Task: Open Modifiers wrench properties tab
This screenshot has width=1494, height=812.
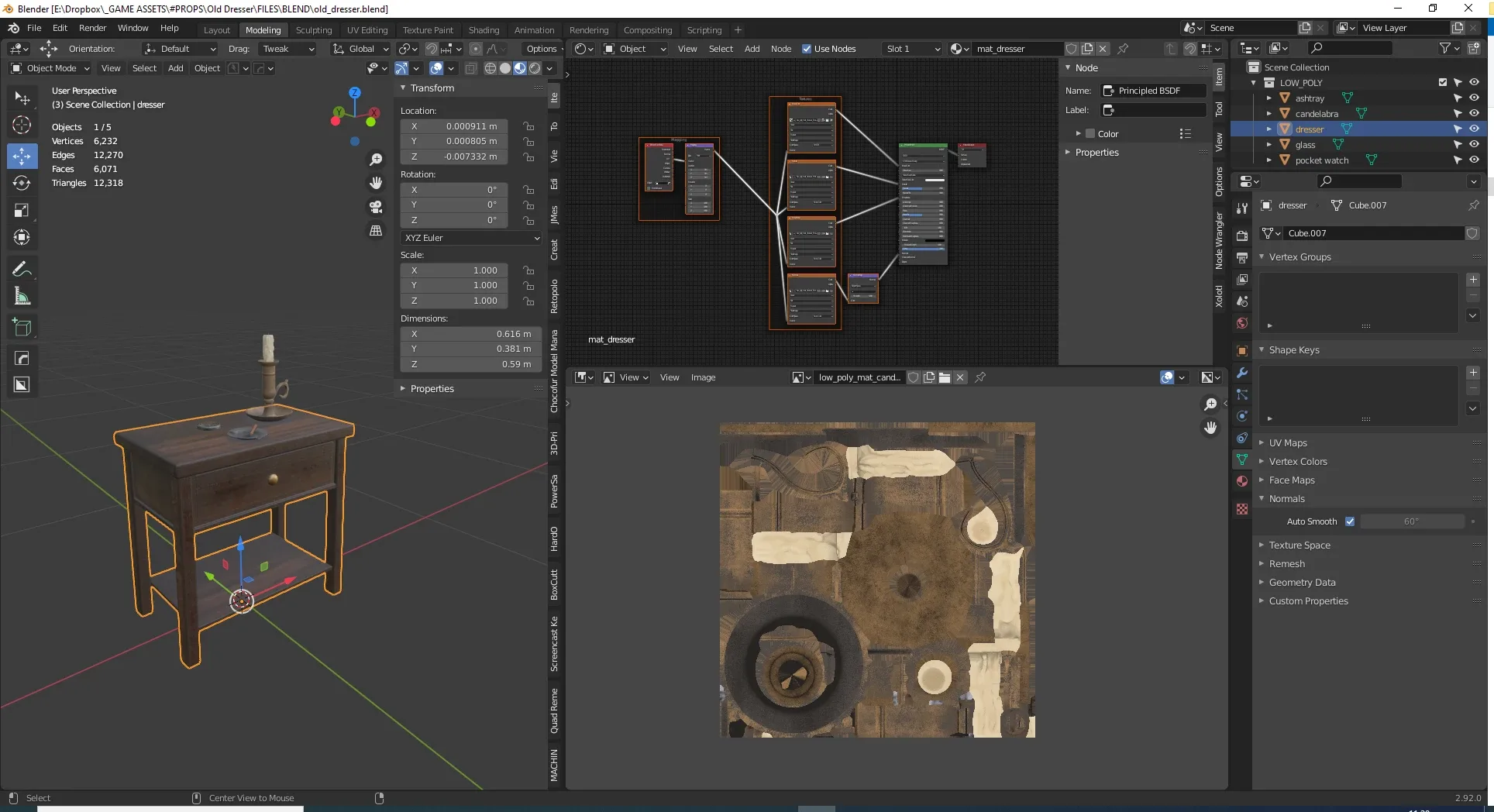Action: click(x=1242, y=373)
